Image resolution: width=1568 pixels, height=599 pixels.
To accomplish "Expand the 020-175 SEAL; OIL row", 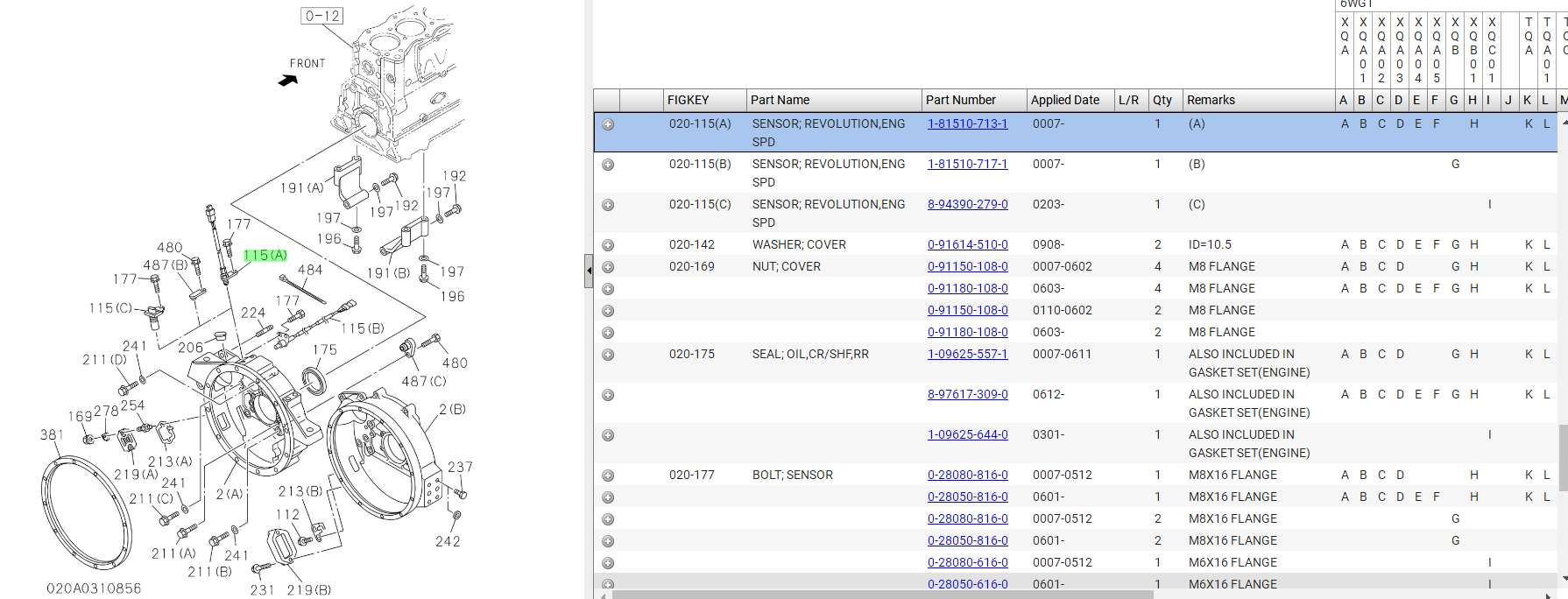I will click(608, 355).
